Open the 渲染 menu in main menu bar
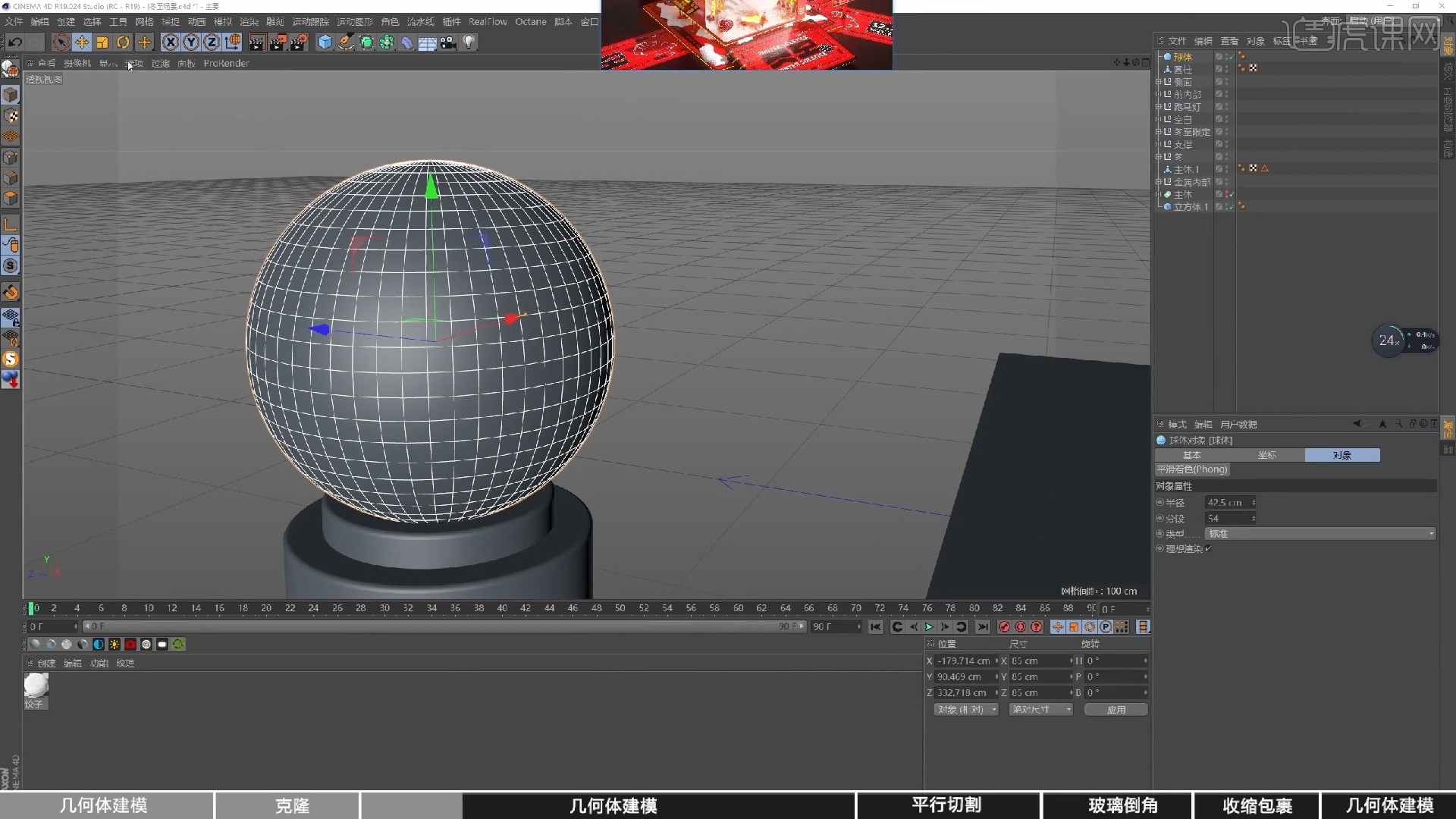 pos(249,21)
